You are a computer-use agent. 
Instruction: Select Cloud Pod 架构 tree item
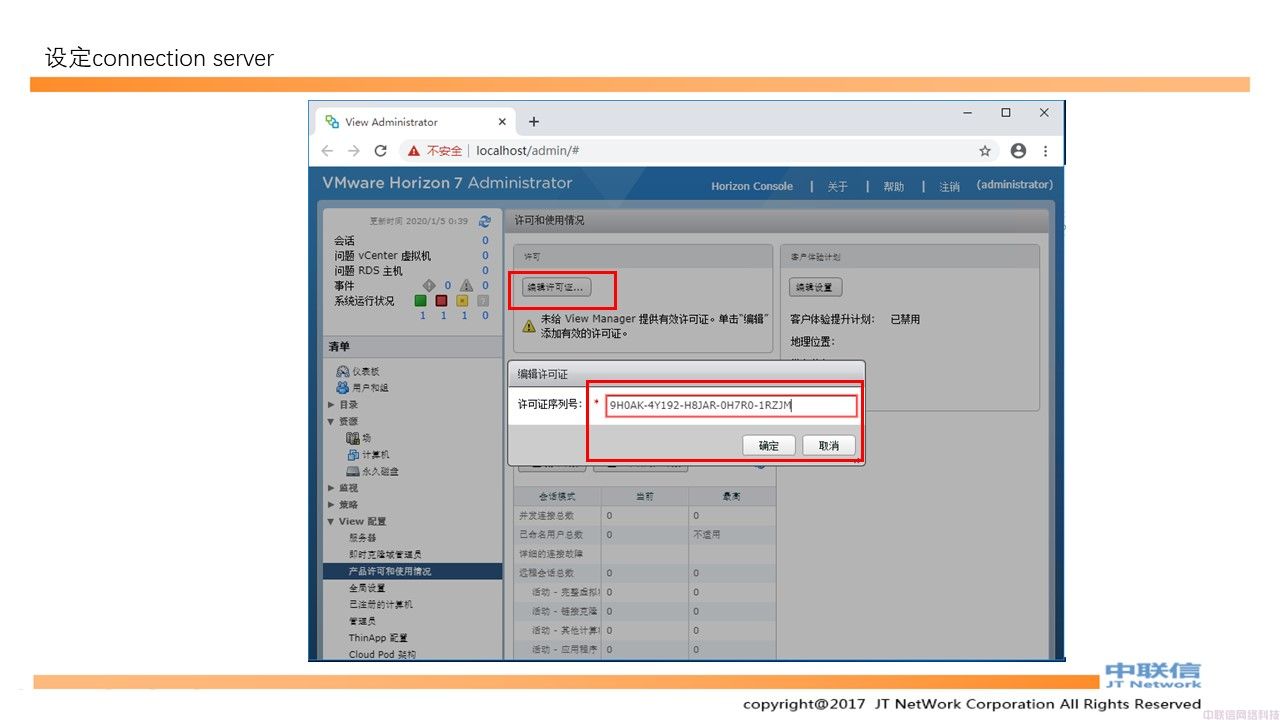tap(382, 654)
